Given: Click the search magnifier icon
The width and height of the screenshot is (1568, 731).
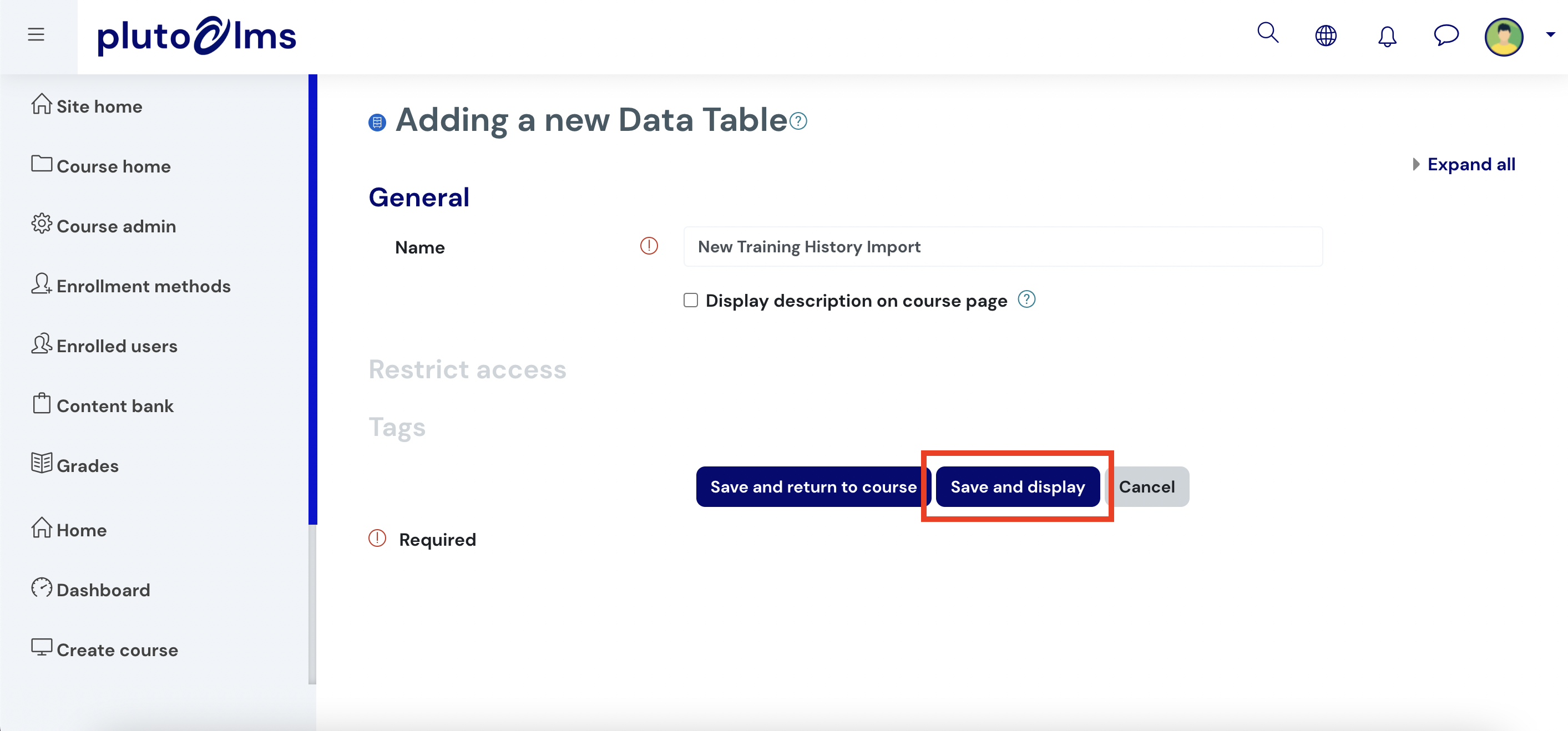Looking at the screenshot, I should (1268, 33).
